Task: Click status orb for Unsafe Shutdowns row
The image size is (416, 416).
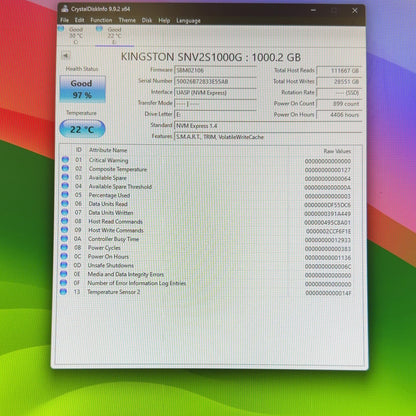Action: (64, 265)
